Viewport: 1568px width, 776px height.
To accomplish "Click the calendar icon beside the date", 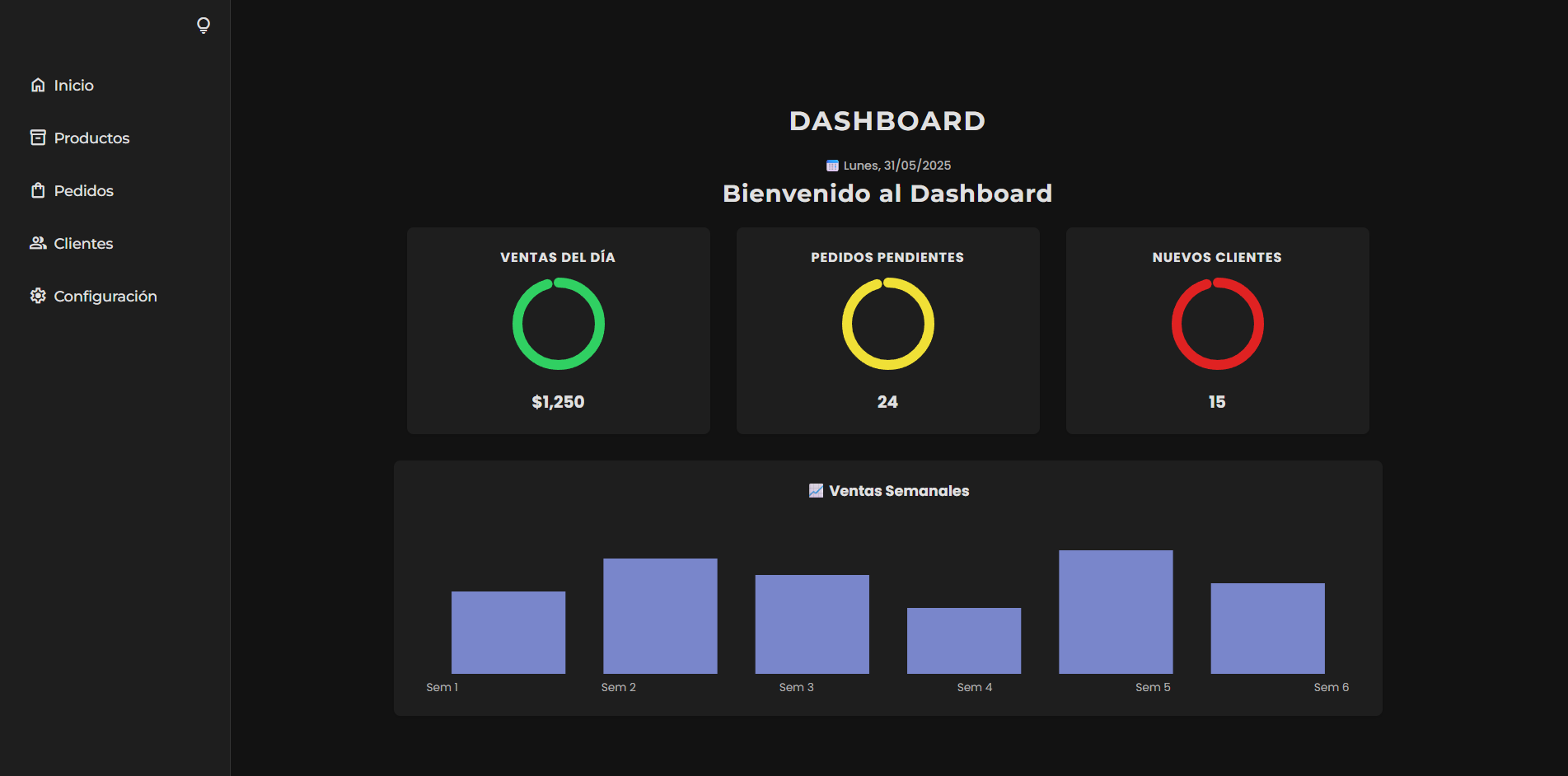I will pyautogui.click(x=832, y=166).
